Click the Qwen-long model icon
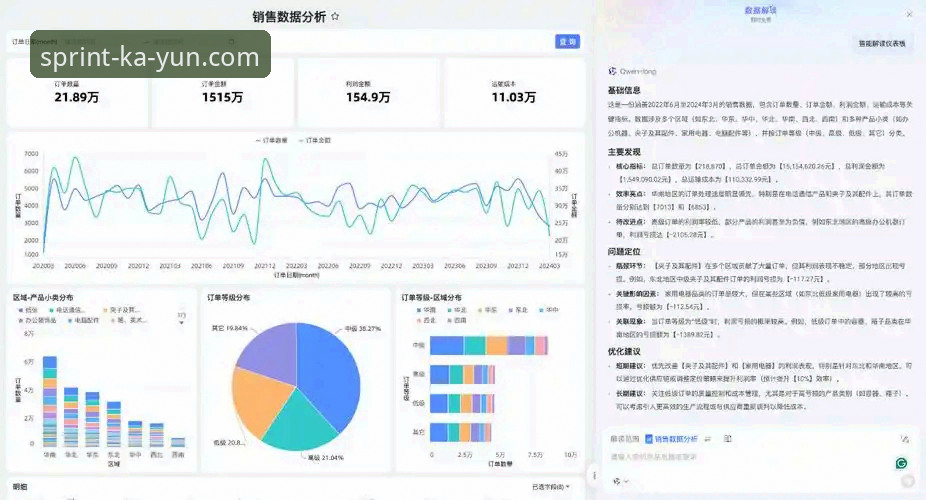926x500 pixels. [x=612, y=71]
